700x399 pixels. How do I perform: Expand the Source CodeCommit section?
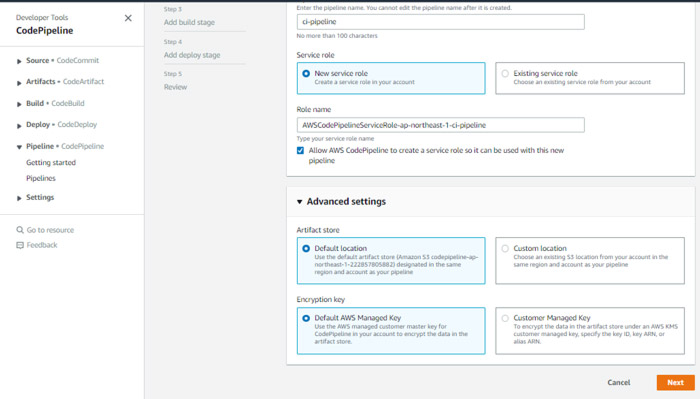19,61
